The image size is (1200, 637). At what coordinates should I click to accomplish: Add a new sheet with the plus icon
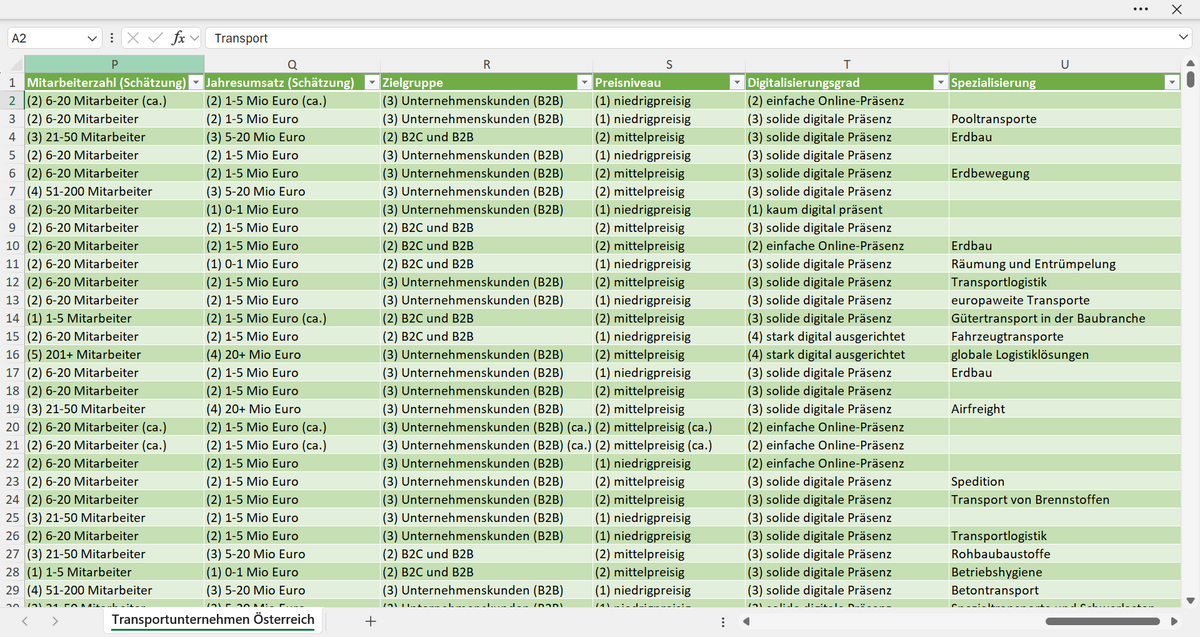point(370,621)
